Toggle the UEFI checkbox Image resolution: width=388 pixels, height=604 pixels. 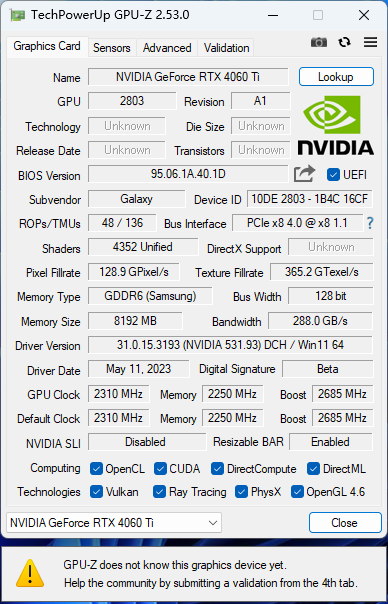333,174
